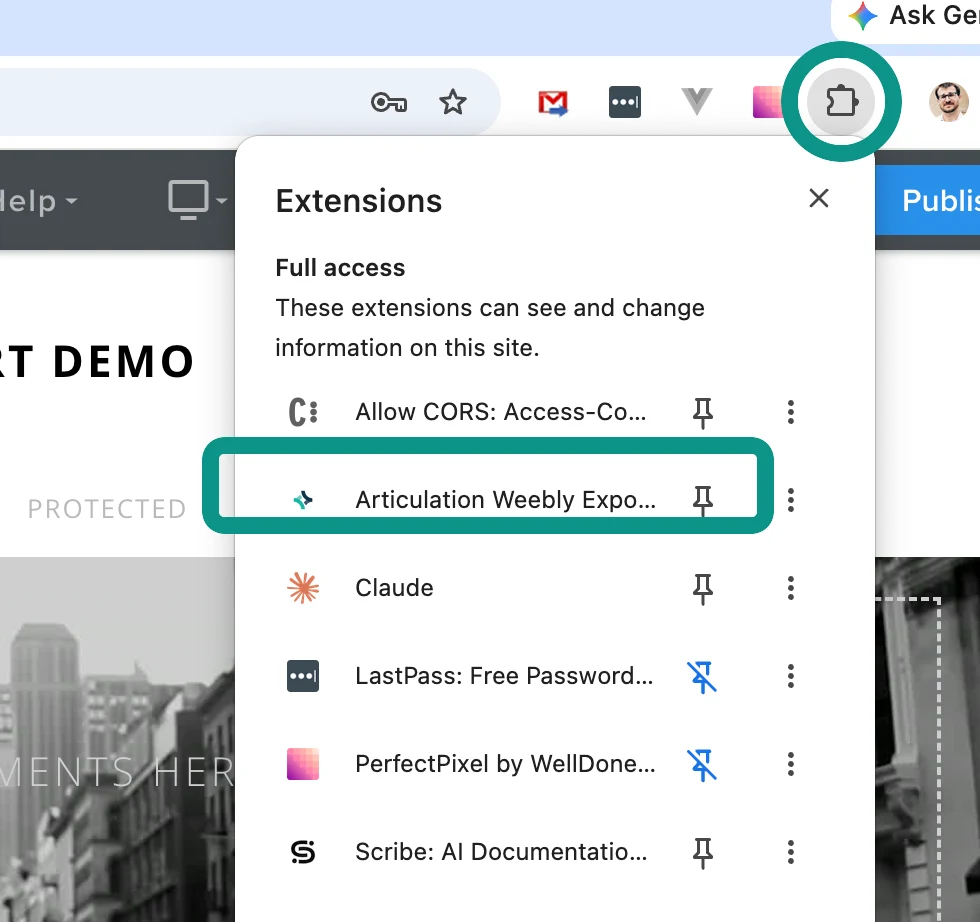The height and width of the screenshot is (922, 980).
Task: Bookmark this page with the star
Action: [452, 102]
